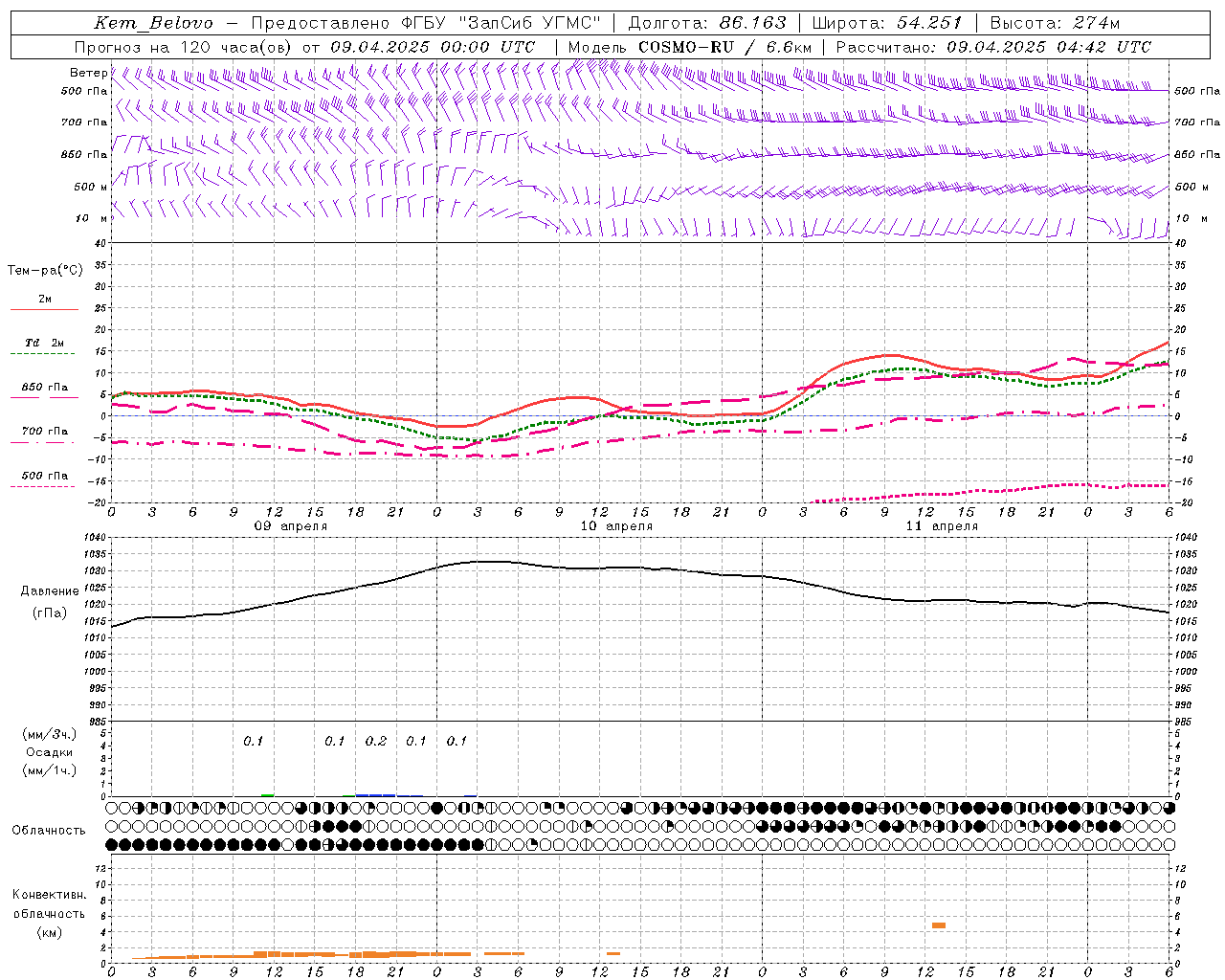Click the latitude value 54.251
This screenshot has height=980, width=1225.
point(929,23)
